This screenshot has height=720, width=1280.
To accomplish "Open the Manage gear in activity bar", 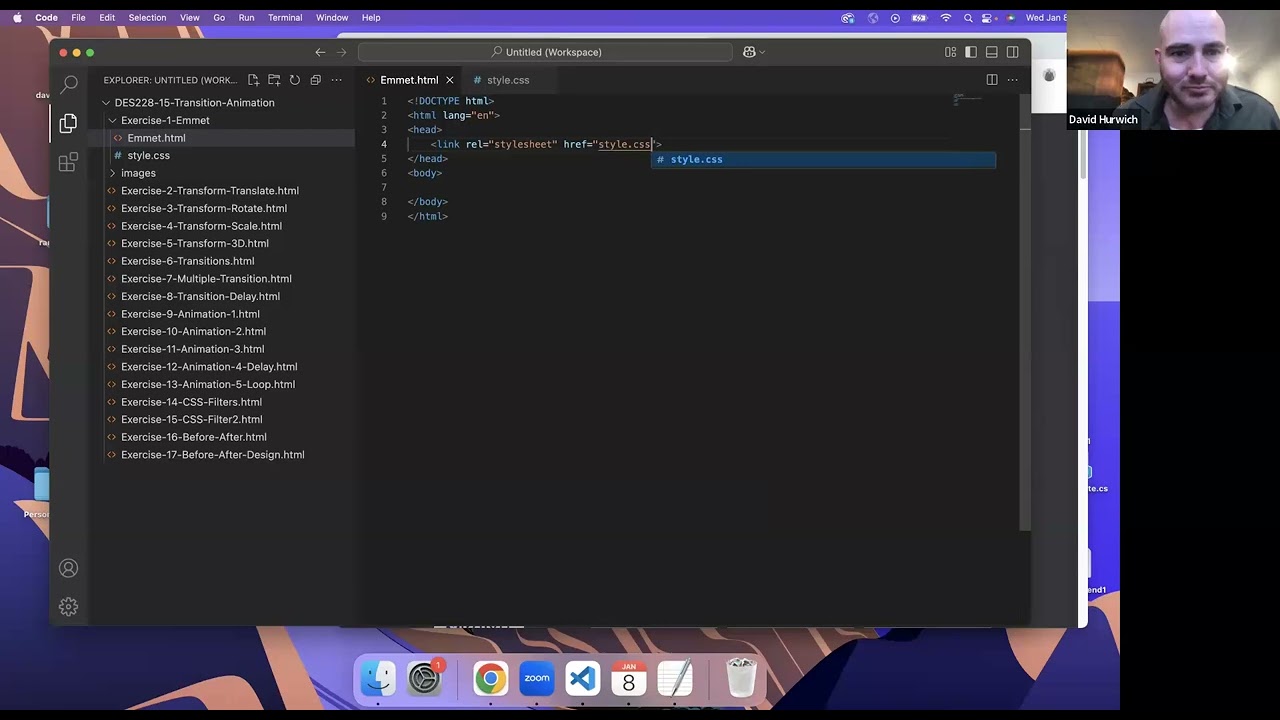I will (68, 607).
